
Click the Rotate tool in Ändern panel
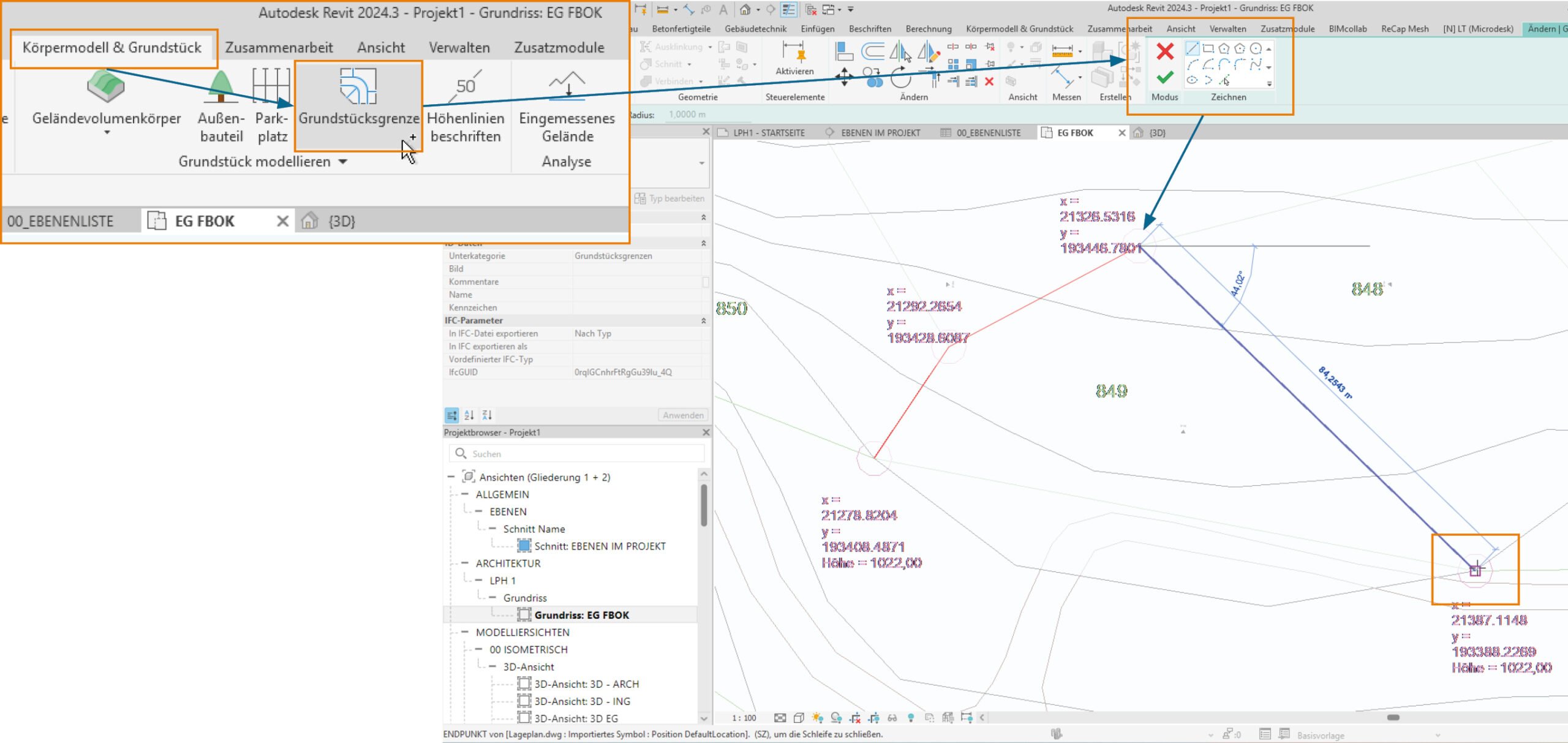point(900,78)
